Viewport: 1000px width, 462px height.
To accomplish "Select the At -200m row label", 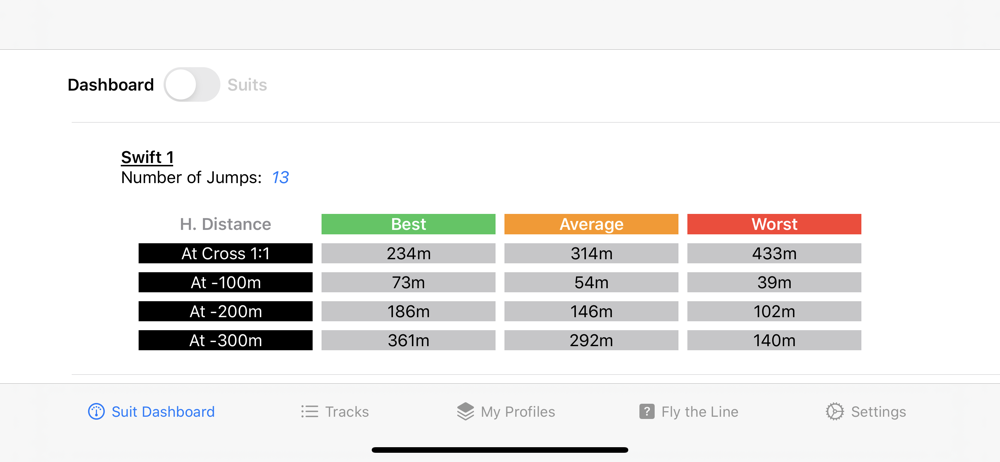I will point(226,311).
